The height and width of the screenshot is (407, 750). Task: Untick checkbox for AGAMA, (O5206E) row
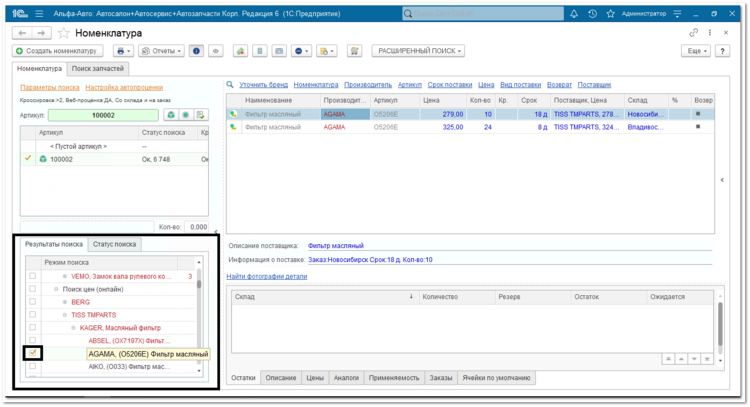pyautogui.click(x=33, y=353)
